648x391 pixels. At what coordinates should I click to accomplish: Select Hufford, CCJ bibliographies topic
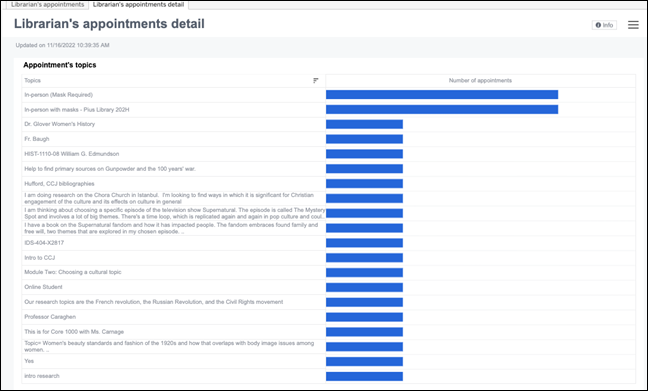tap(59, 184)
